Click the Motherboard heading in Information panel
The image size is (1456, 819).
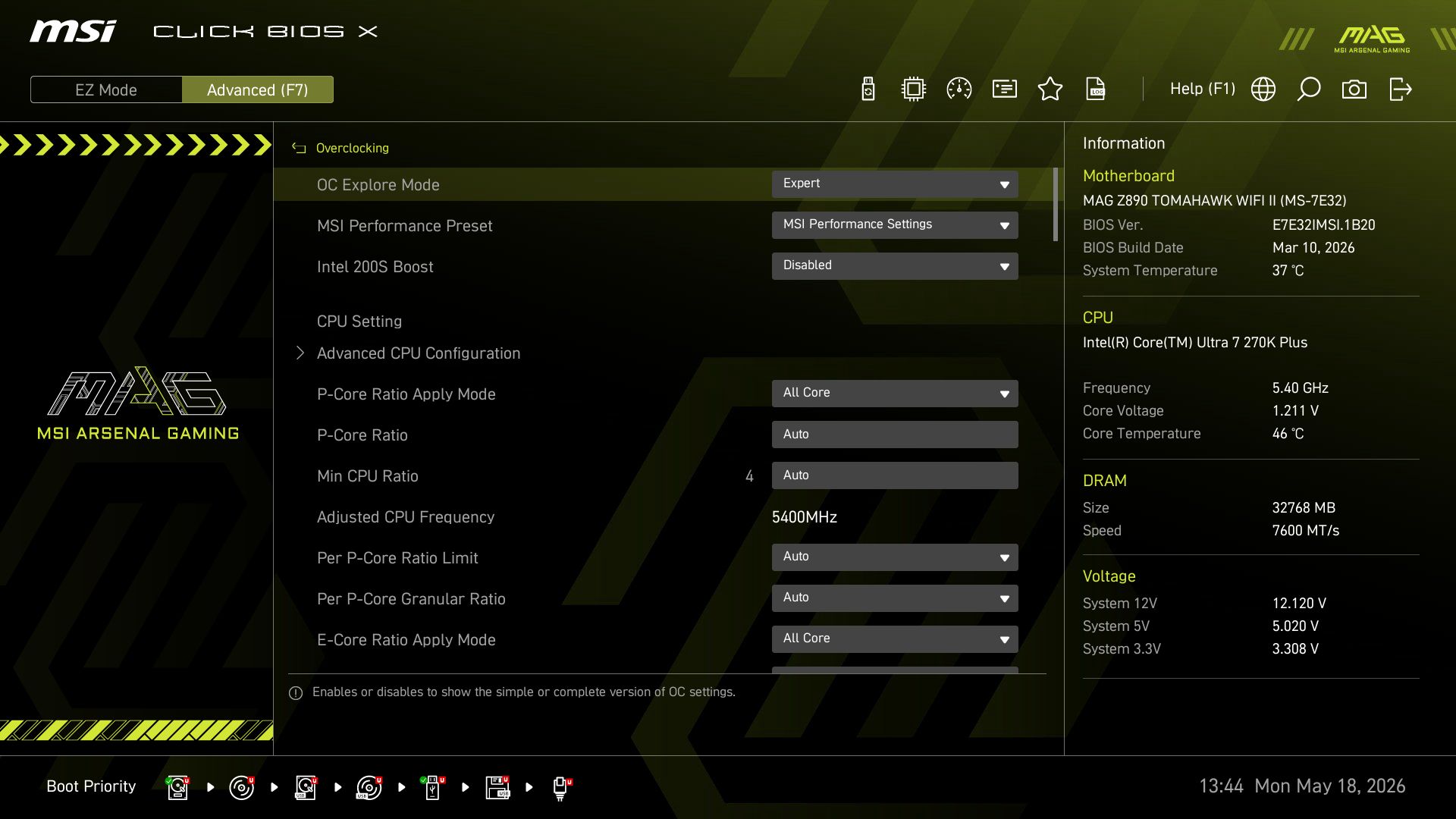click(1128, 176)
